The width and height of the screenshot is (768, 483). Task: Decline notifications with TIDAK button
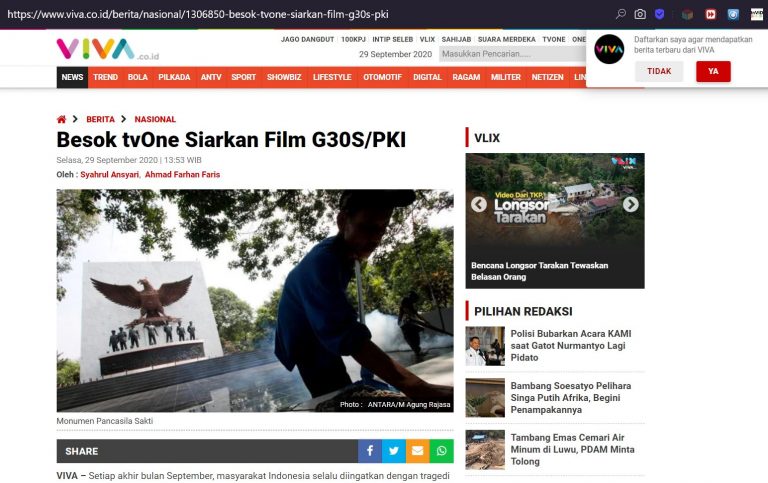click(659, 72)
